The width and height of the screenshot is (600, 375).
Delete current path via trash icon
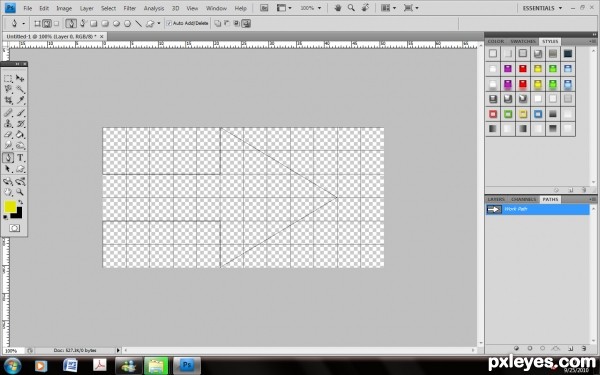(584, 349)
